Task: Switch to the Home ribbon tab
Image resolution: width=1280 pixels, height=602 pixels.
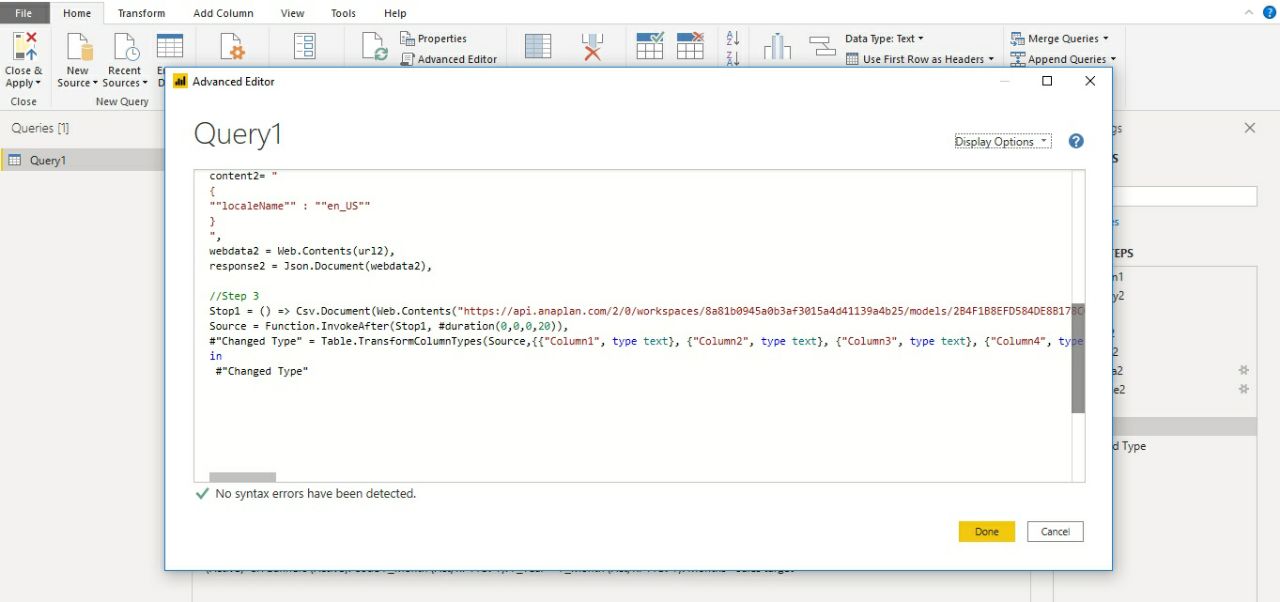Action: (77, 13)
